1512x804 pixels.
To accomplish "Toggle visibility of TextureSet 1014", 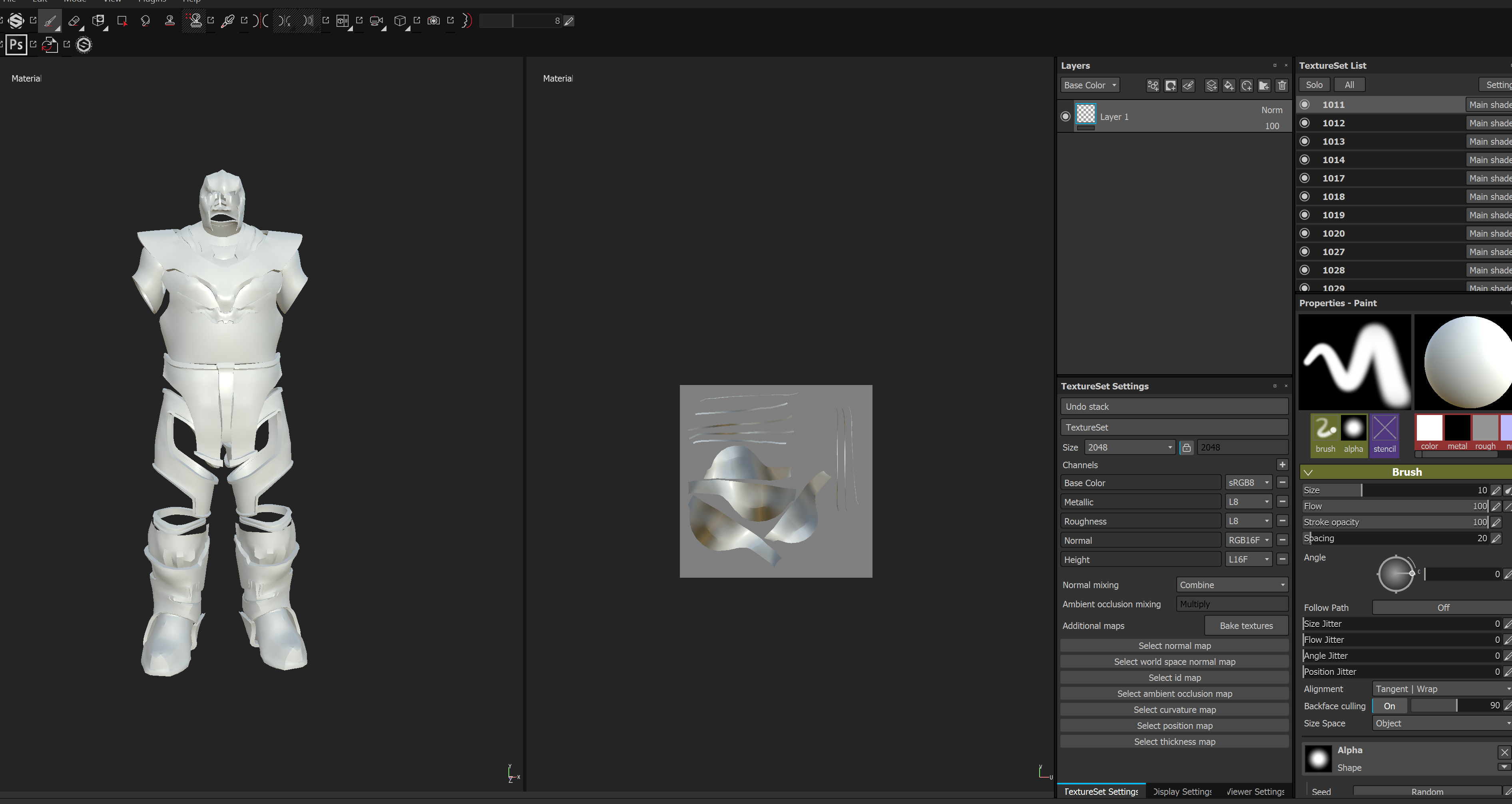I will pos(1305,160).
